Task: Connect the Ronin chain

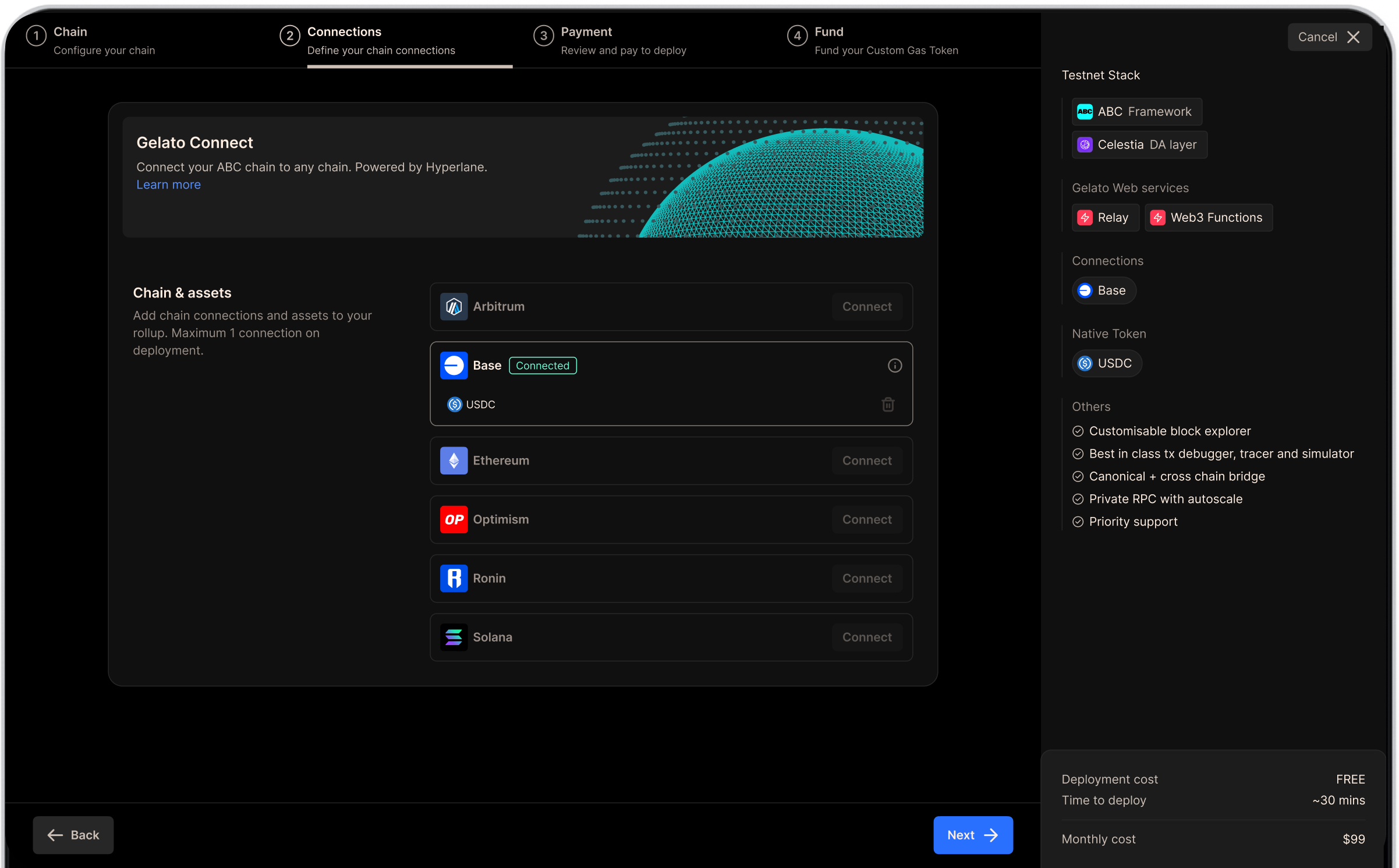Action: click(x=866, y=578)
